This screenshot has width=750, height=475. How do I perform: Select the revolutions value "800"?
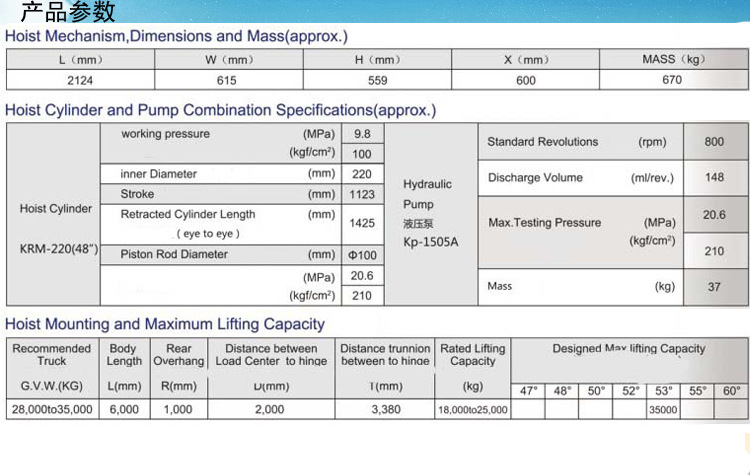pos(714,142)
